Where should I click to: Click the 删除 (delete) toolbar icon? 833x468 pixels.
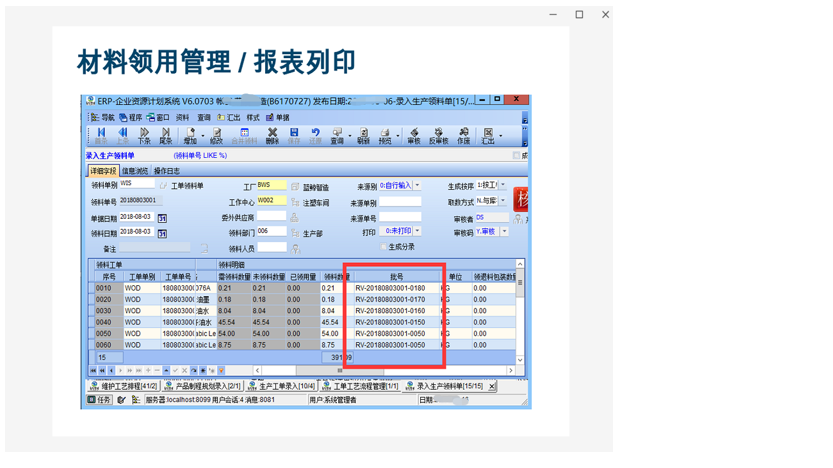point(272,135)
